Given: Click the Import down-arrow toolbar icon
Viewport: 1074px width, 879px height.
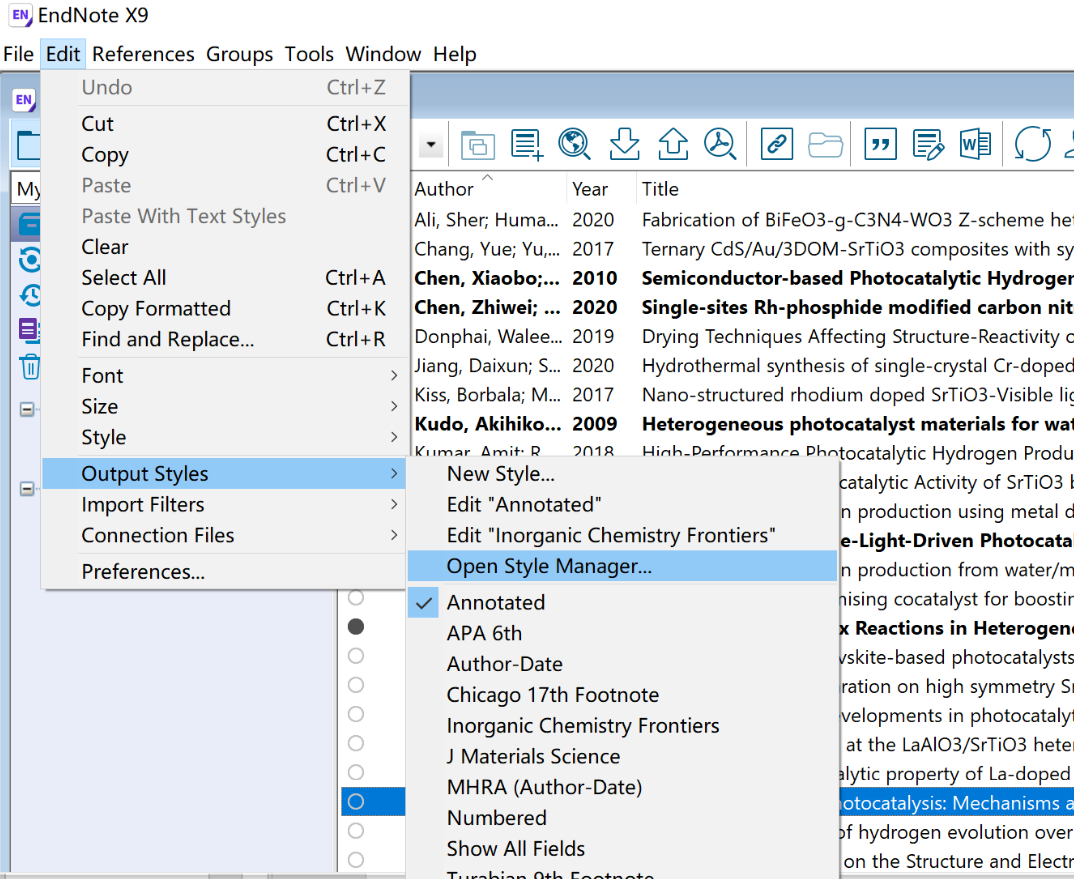Looking at the screenshot, I should (x=624, y=144).
